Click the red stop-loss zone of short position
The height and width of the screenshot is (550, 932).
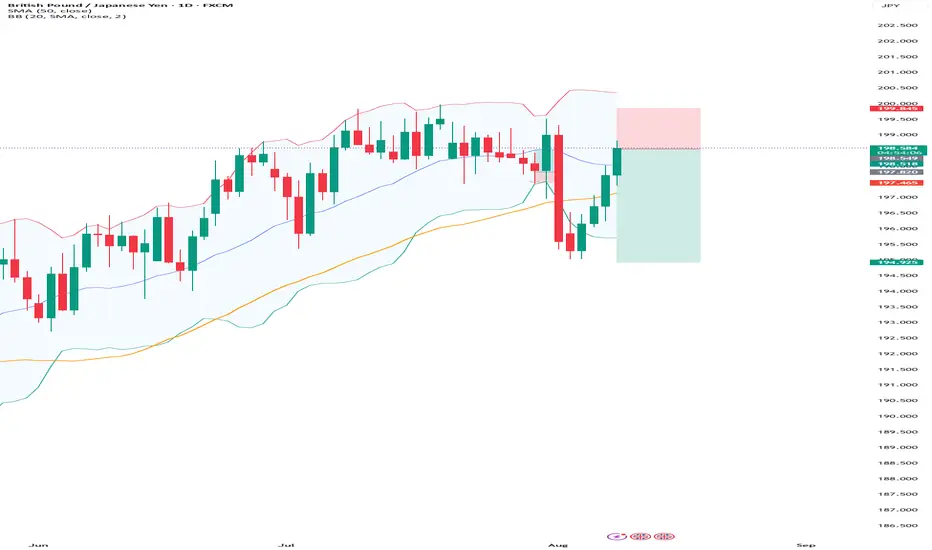click(659, 128)
